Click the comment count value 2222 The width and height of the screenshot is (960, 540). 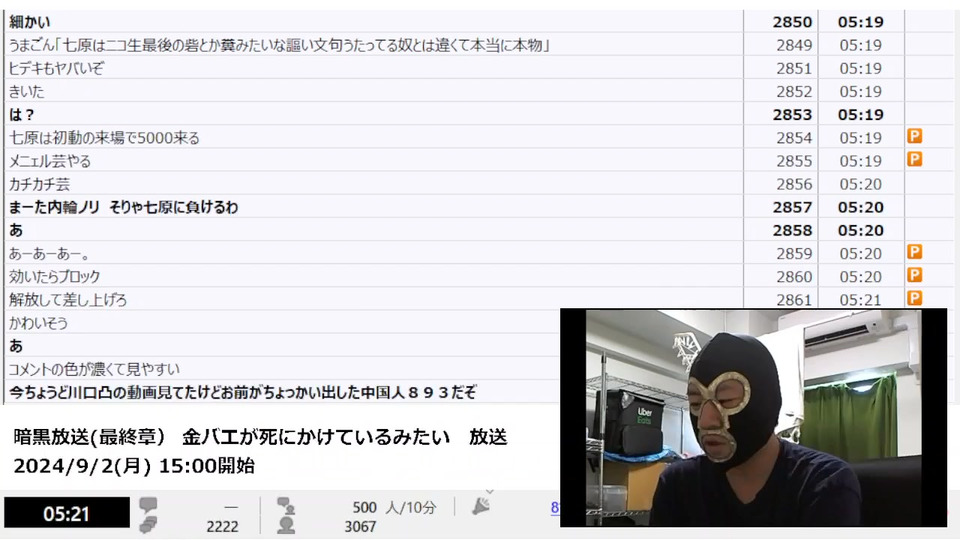(x=222, y=527)
